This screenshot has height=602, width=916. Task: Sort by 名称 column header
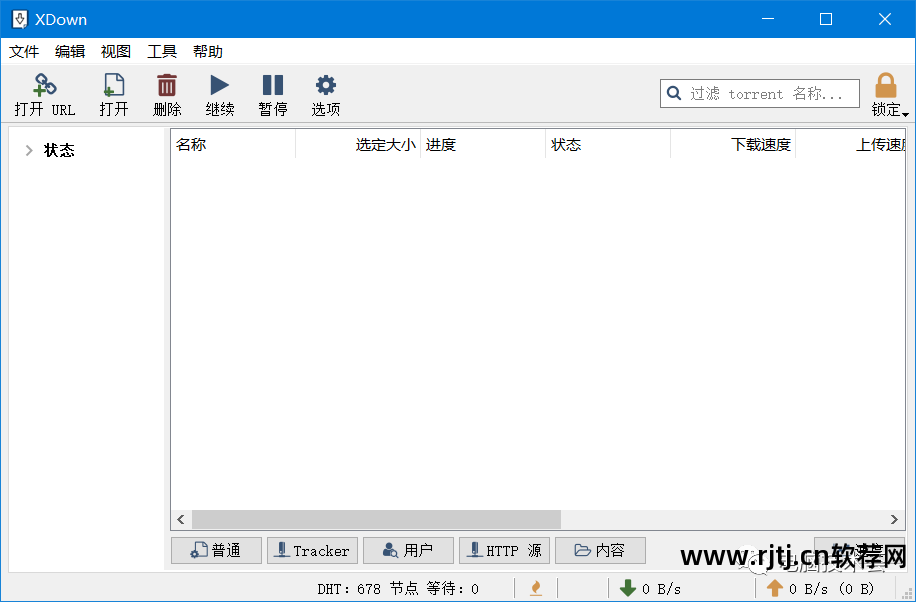click(233, 144)
